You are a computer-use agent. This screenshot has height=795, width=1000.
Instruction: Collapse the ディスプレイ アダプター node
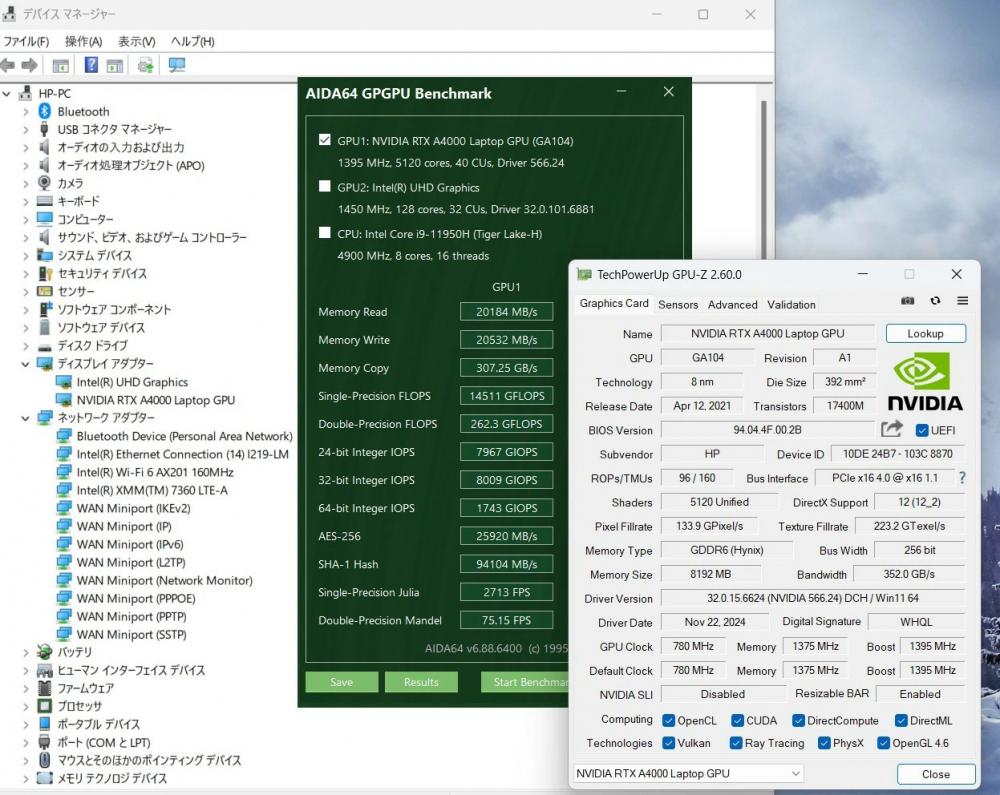[x=26, y=364]
